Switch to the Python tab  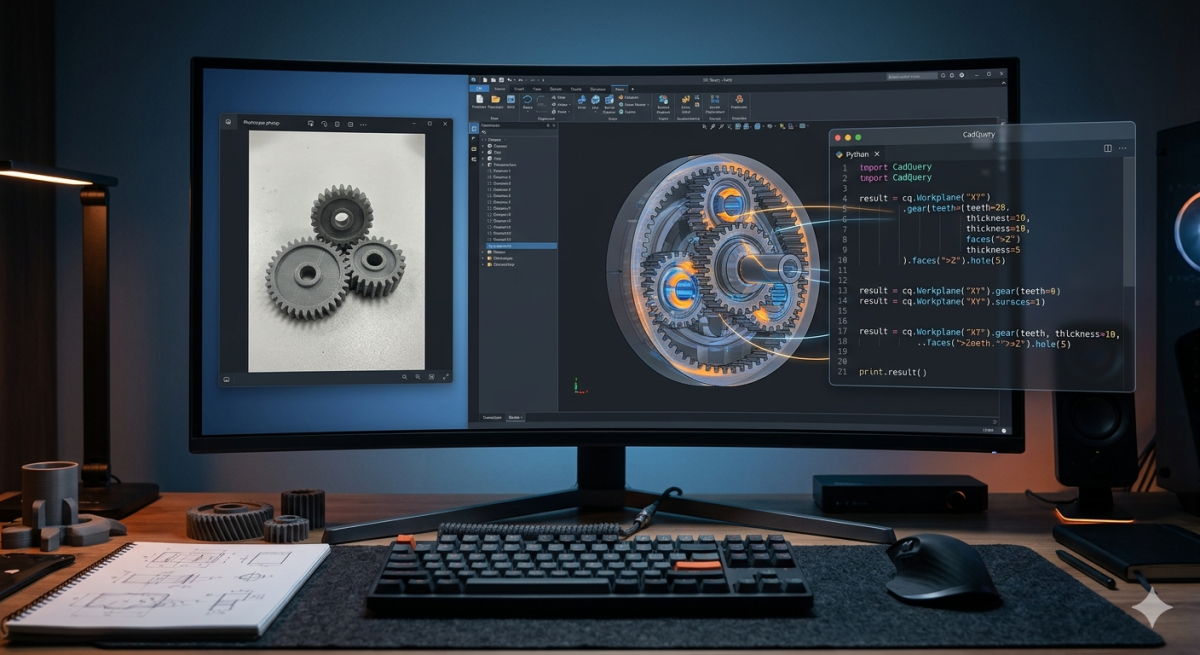click(x=855, y=154)
